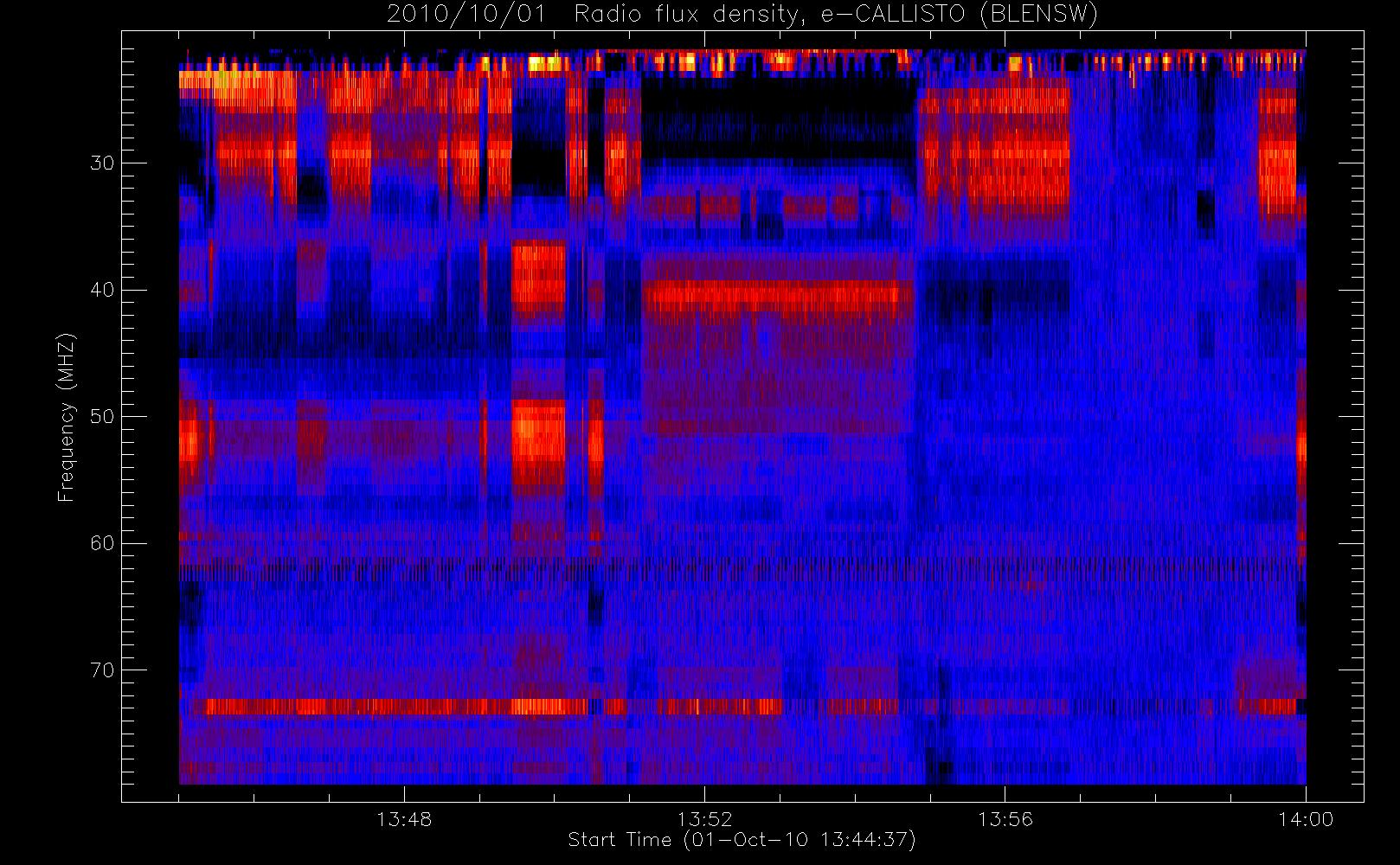Select the vertical 'Frequency (MHZ)' axis label

pos(66,417)
